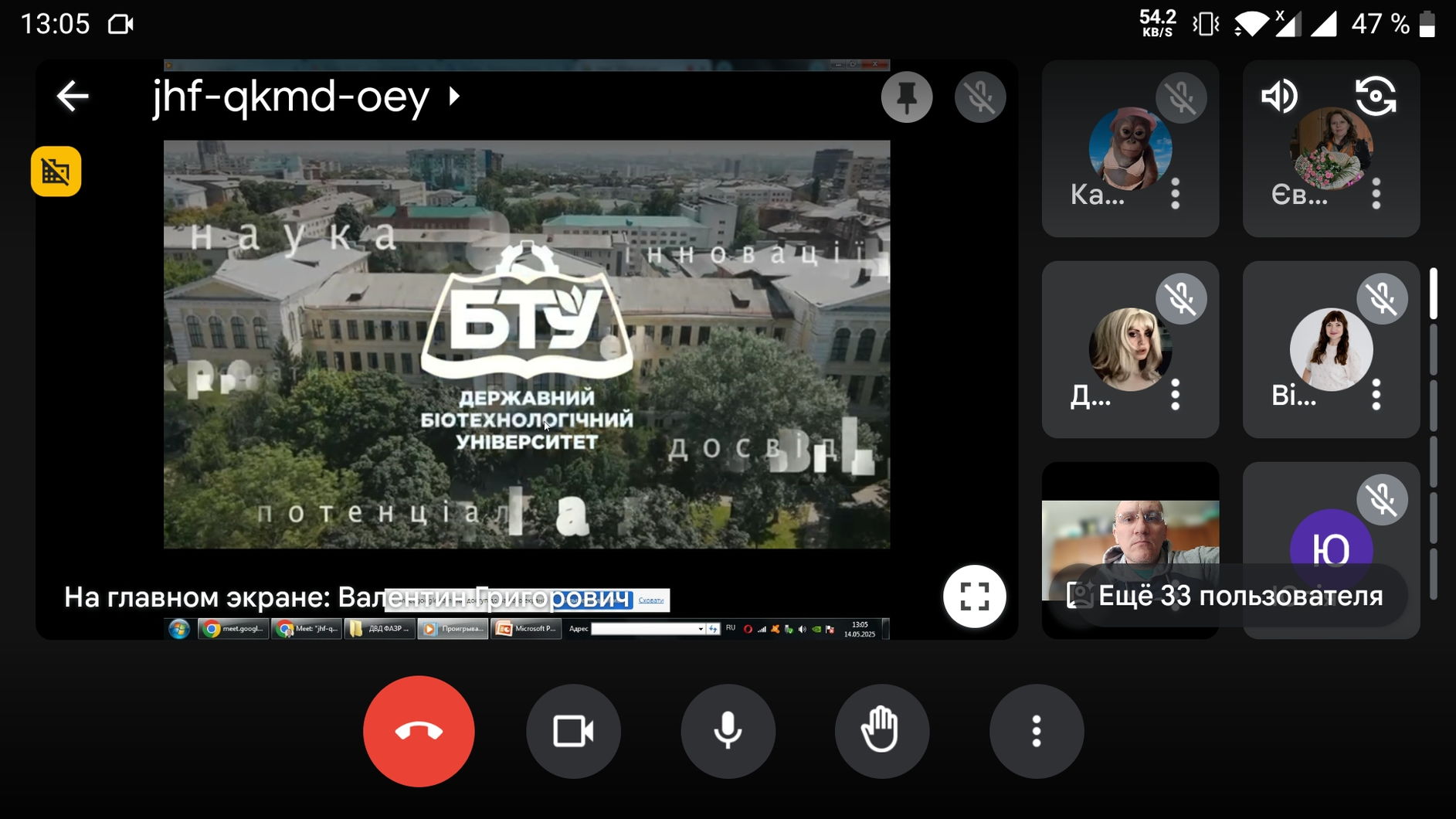Tap the На главном экране presenter label

(348, 597)
